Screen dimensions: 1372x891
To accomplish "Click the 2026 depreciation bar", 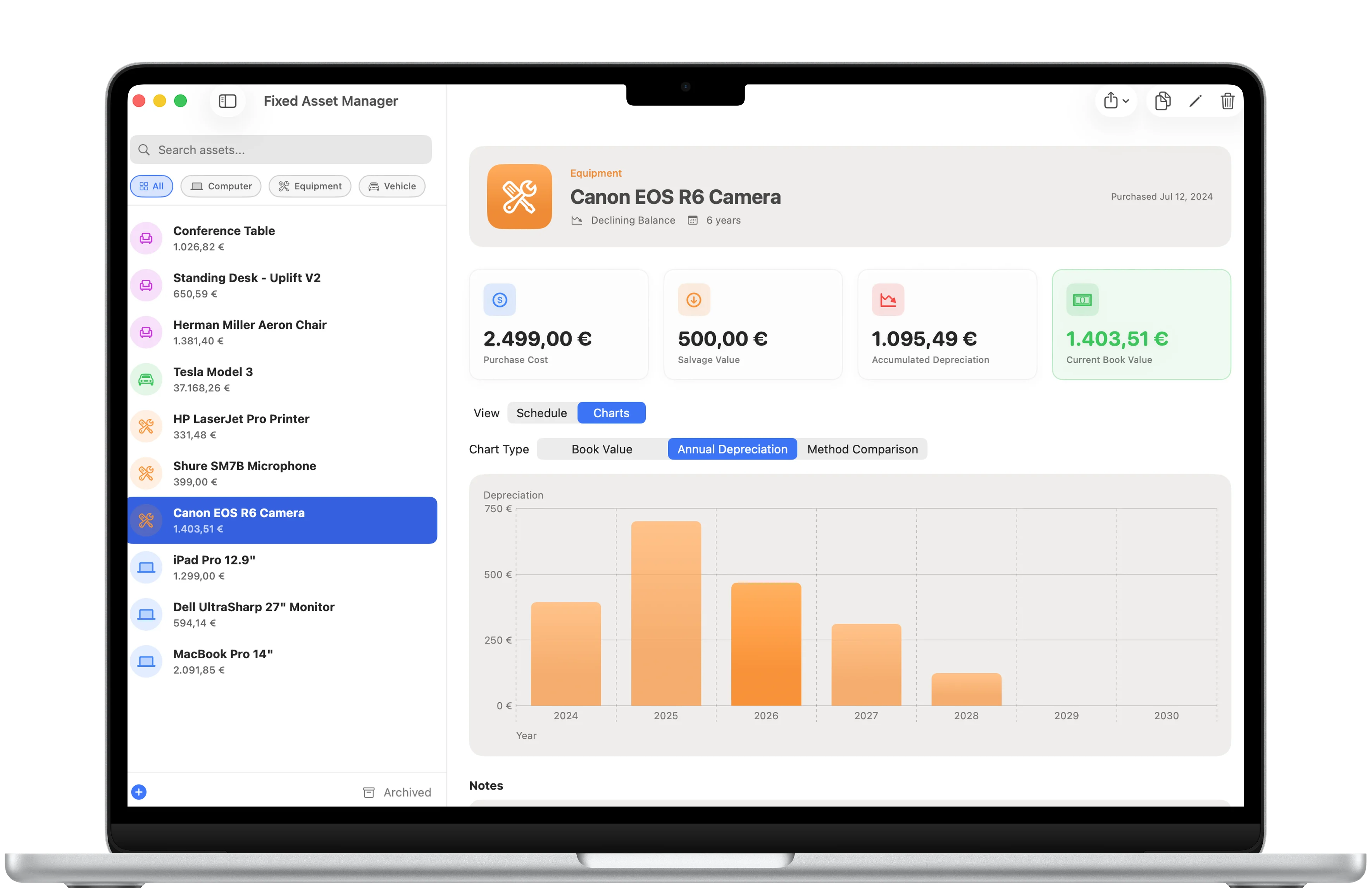I will pyautogui.click(x=766, y=644).
